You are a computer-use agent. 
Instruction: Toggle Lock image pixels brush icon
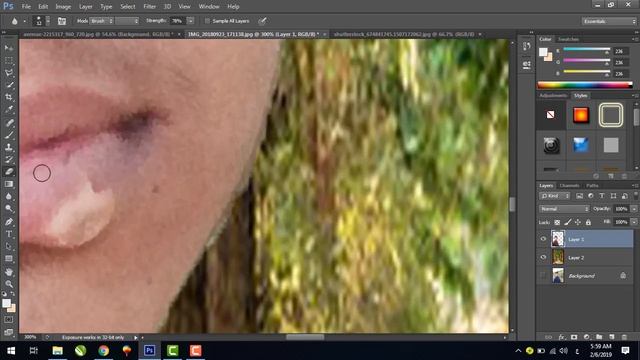(568, 222)
